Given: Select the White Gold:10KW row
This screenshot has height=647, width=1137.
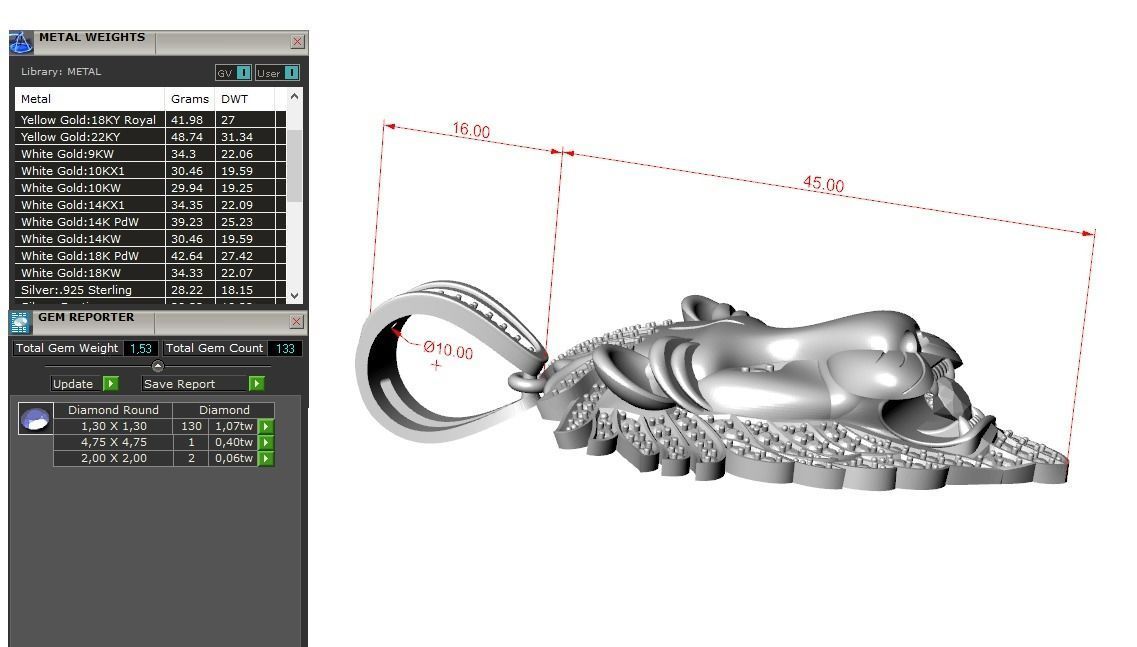Looking at the screenshot, I should click(150, 187).
